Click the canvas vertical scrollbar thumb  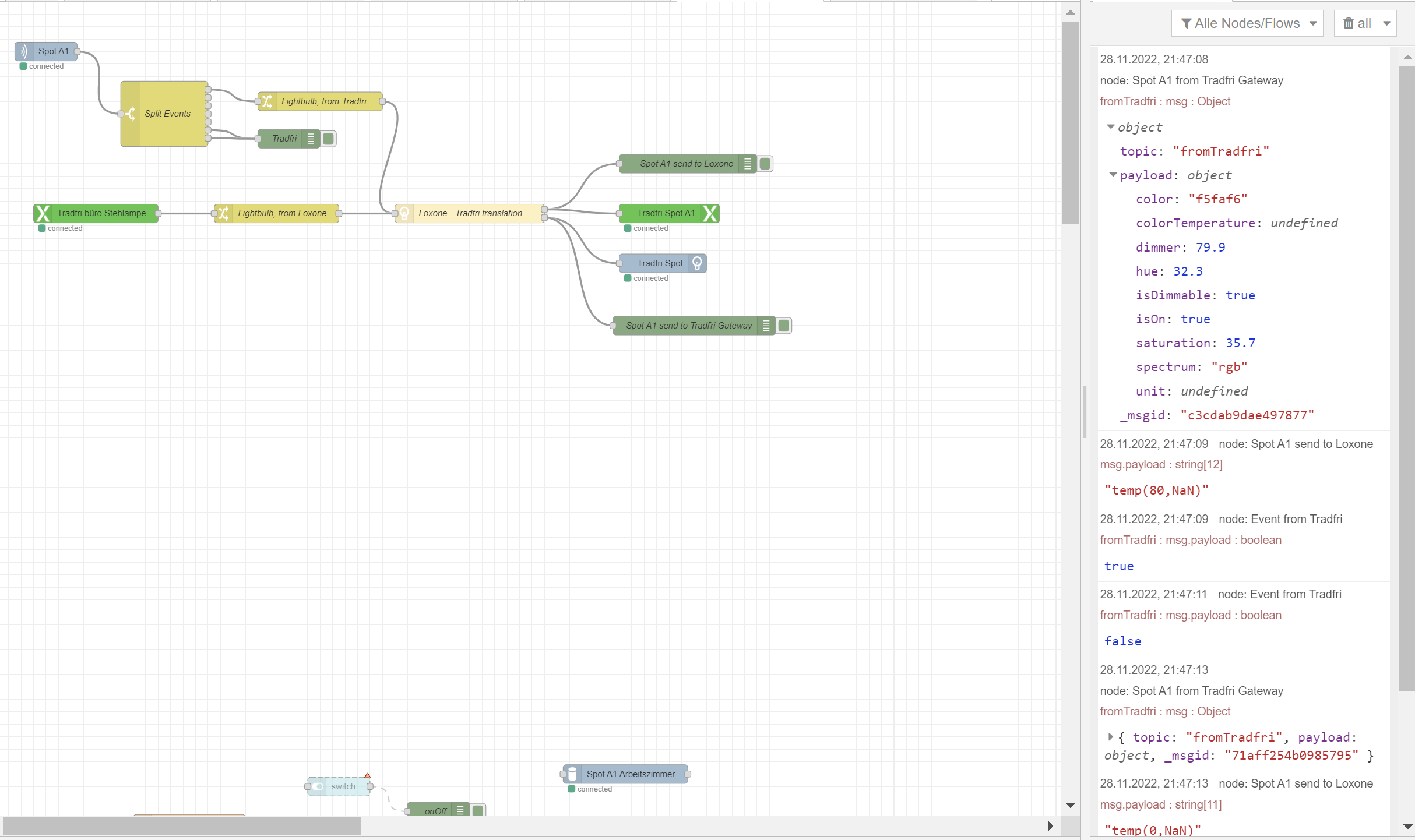click(1070, 122)
